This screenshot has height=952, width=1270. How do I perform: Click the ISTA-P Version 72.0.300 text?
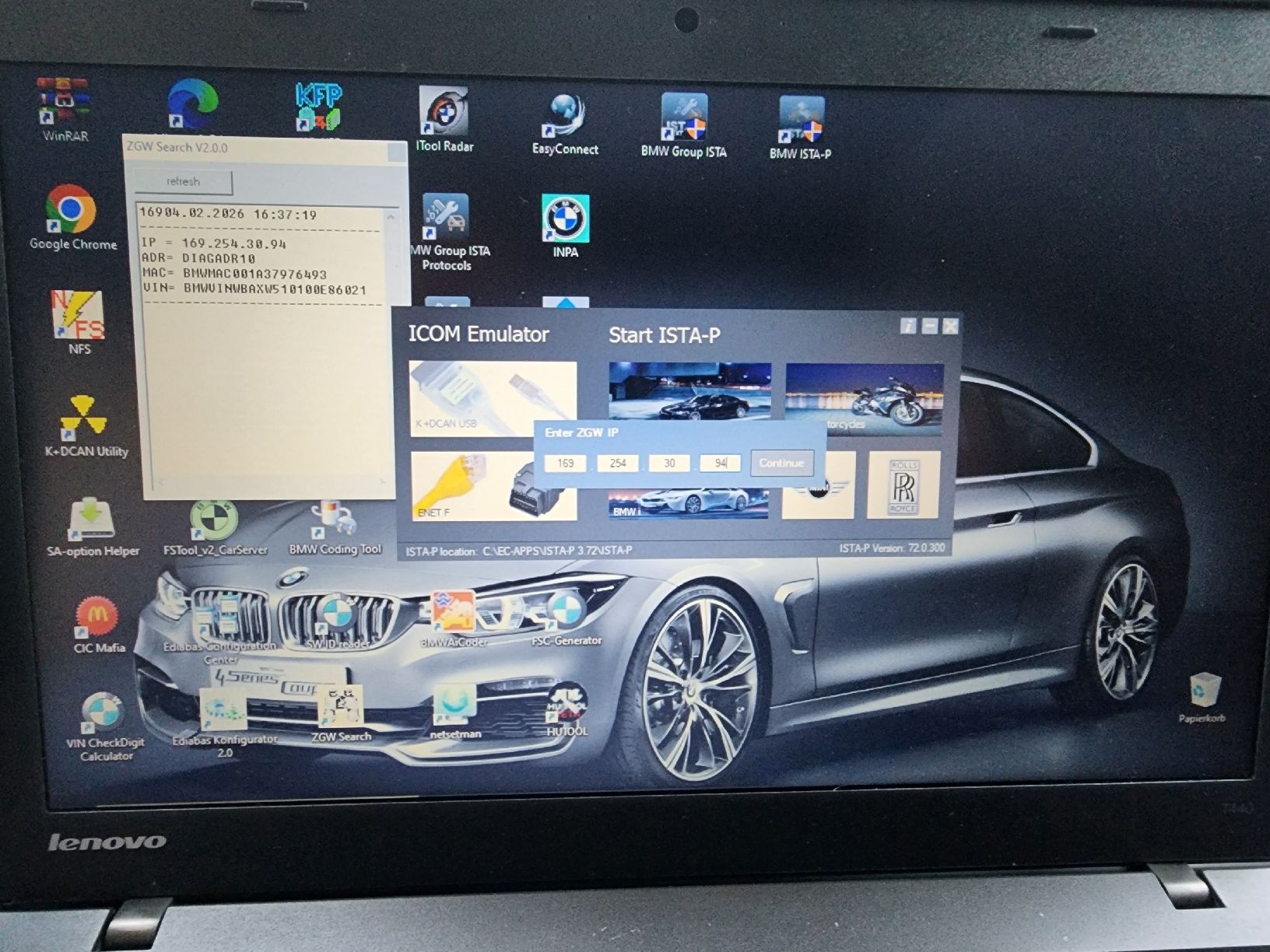point(892,548)
